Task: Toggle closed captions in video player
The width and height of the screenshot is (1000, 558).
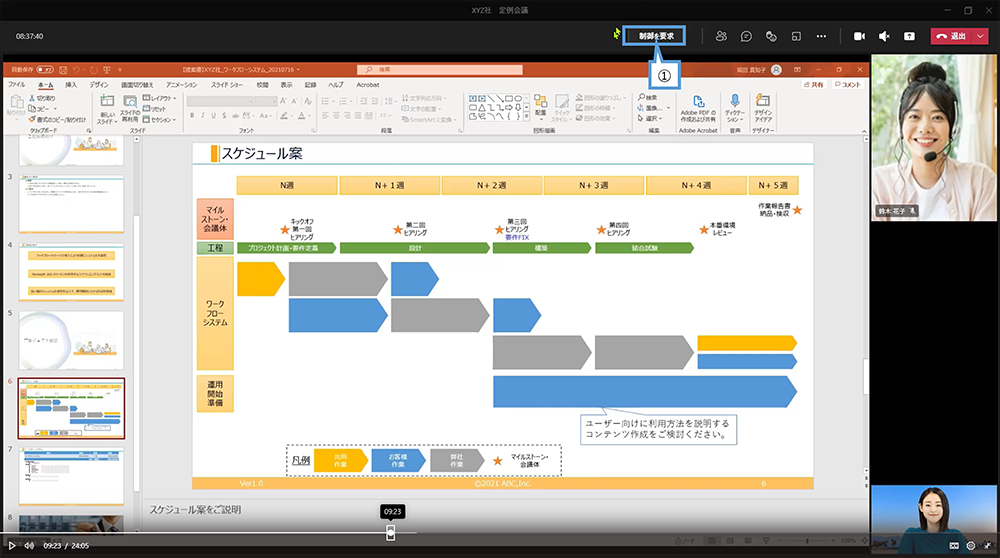Action: pos(954,546)
